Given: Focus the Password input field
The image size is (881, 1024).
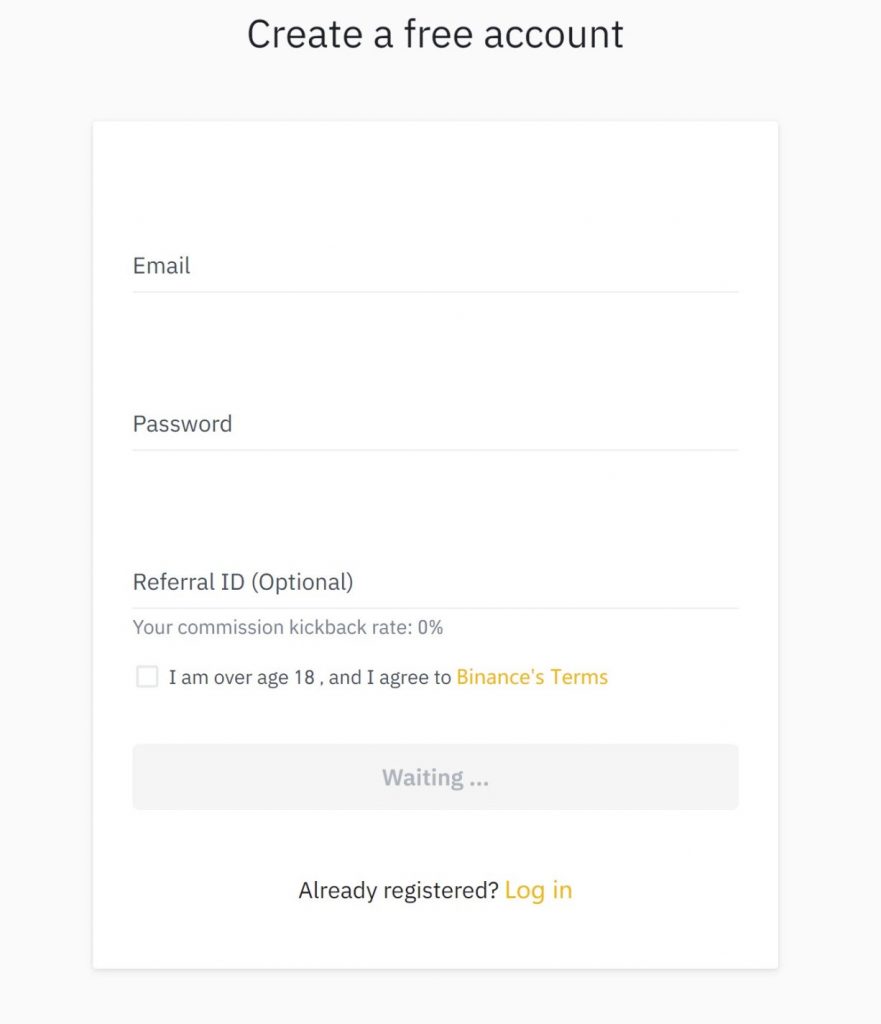Looking at the screenshot, I should [435, 424].
